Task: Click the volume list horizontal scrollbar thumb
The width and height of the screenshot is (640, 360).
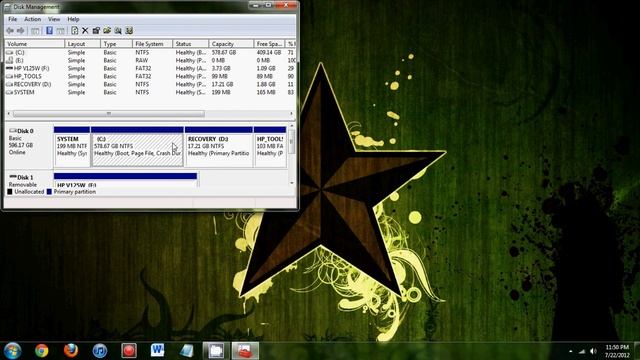Action: click(109, 113)
